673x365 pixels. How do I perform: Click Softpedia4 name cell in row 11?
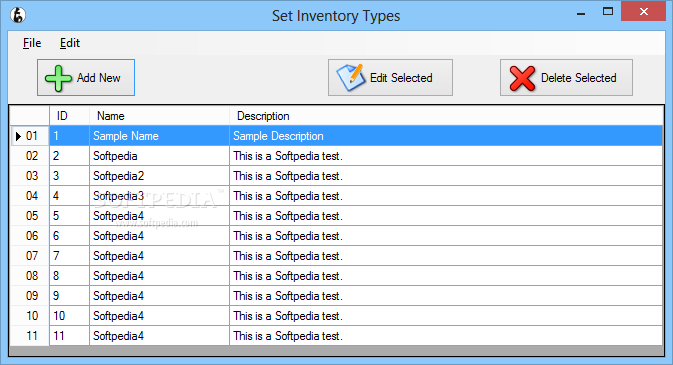159,335
